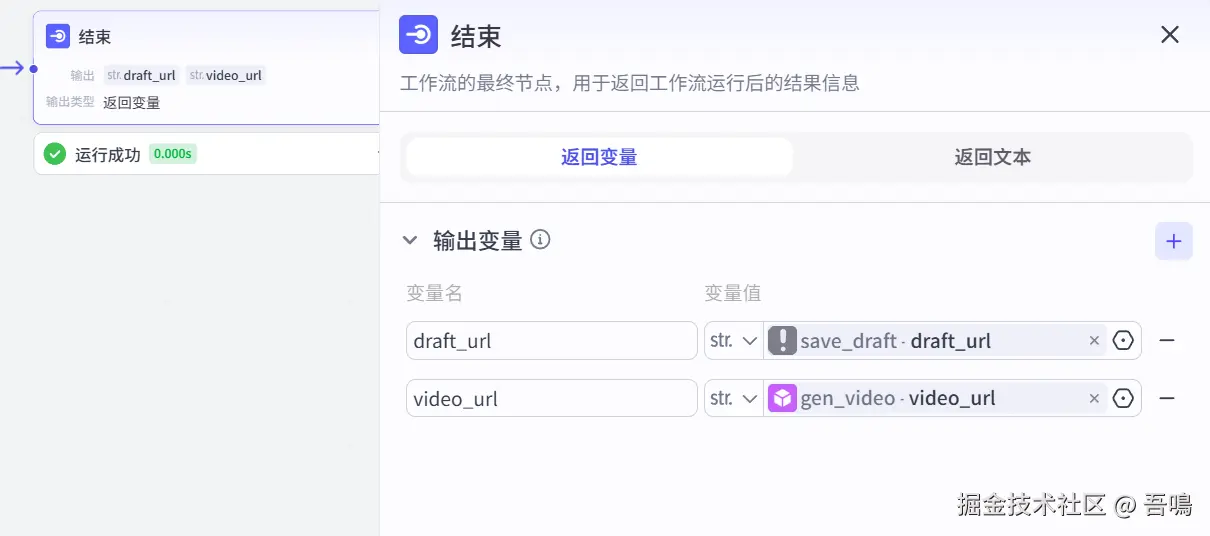Viewport: 1210px width, 536px height.
Task: Select the 结束 node title on canvas
Action: pos(95,37)
